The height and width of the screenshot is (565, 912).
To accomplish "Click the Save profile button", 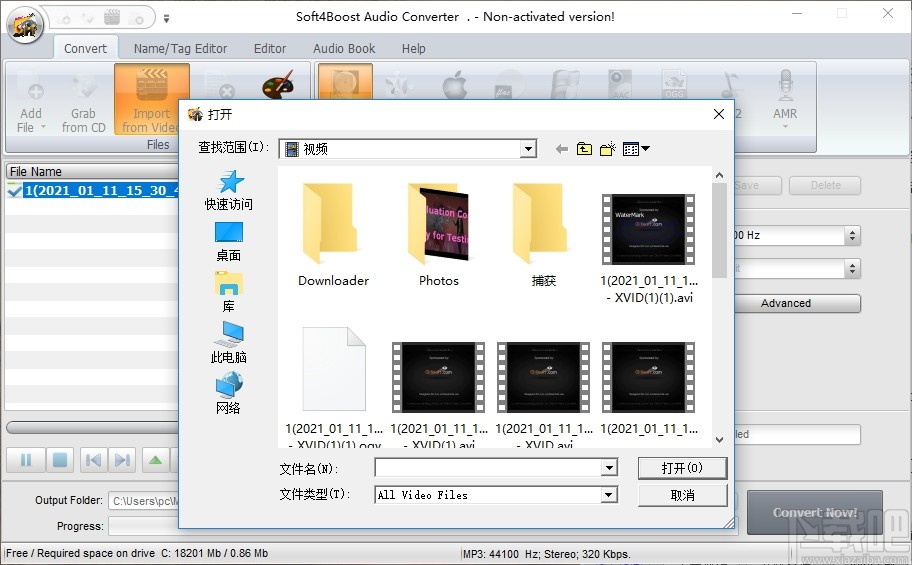I will click(x=757, y=186).
